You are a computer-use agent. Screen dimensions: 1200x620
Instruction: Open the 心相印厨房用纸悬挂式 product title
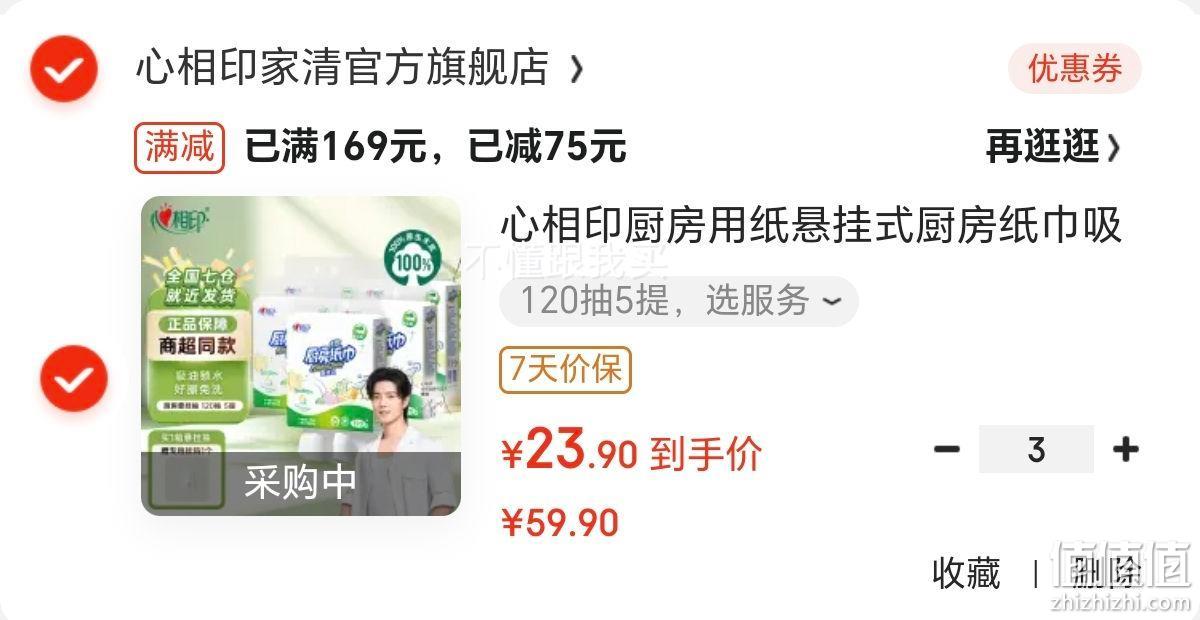811,226
